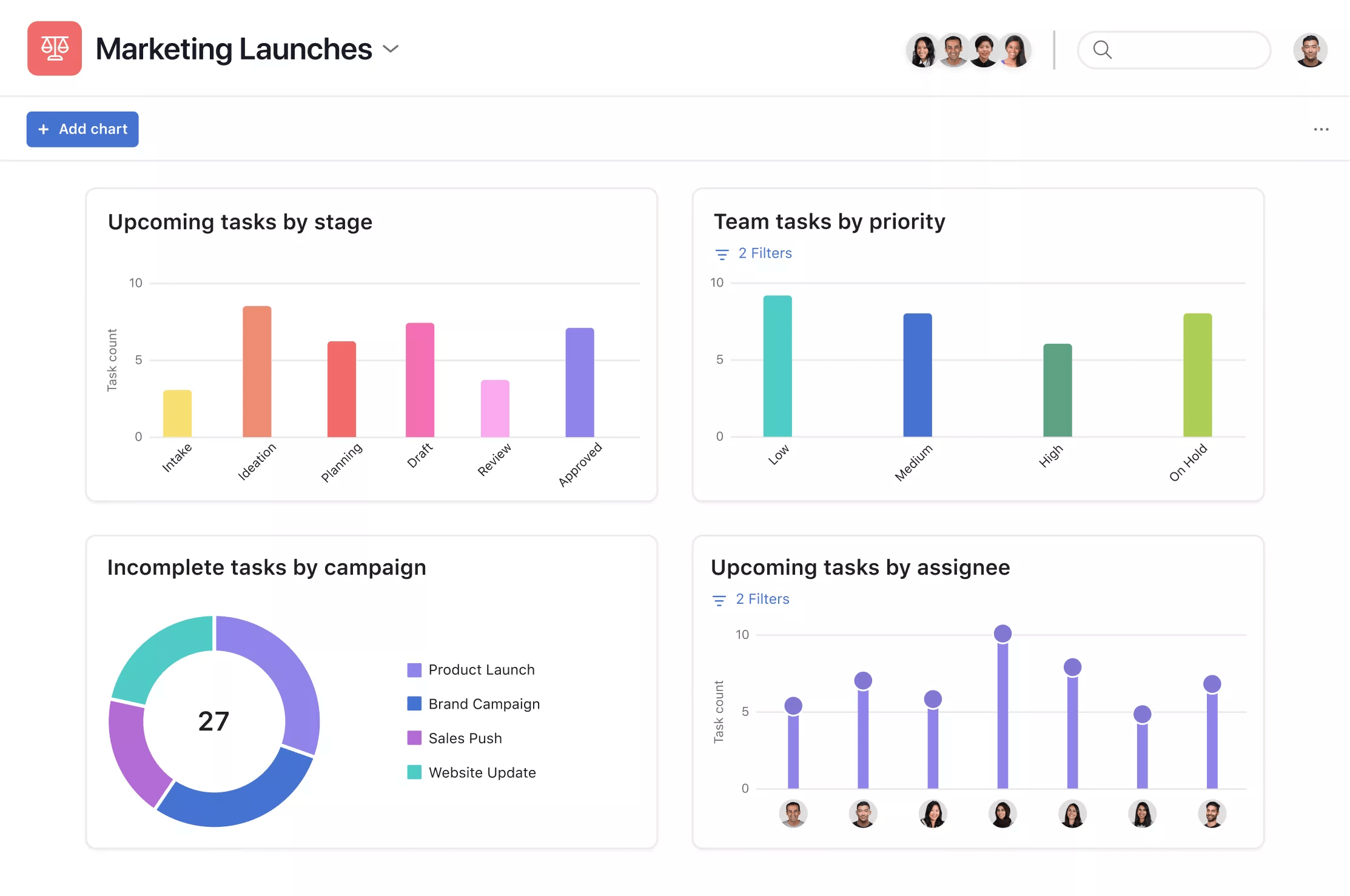Viewport: 1350px width, 896px height.
Task: Click the Add chart button
Action: (82, 129)
